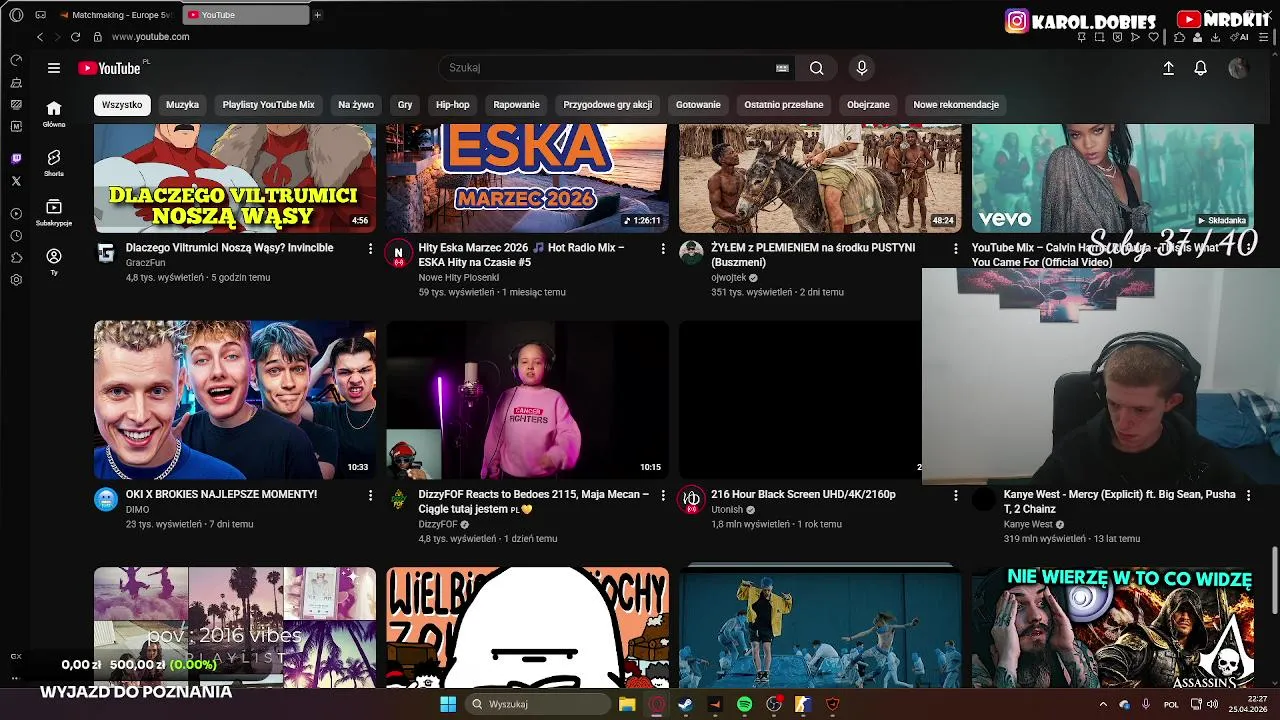
Task: Open YouTube notifications bell
Action: (x=1201, y=68)
